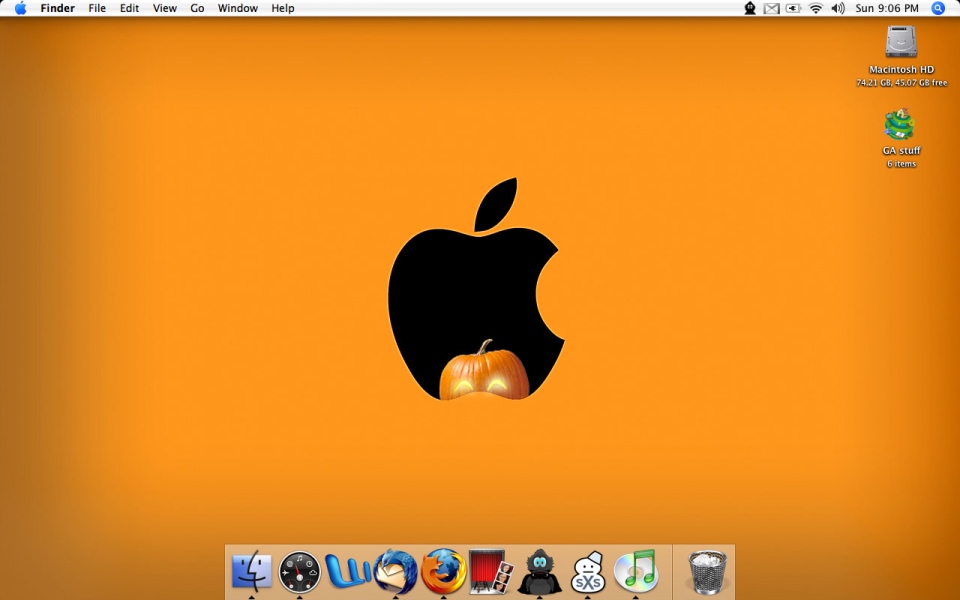Open the battery power status menu

pos(793,8)
